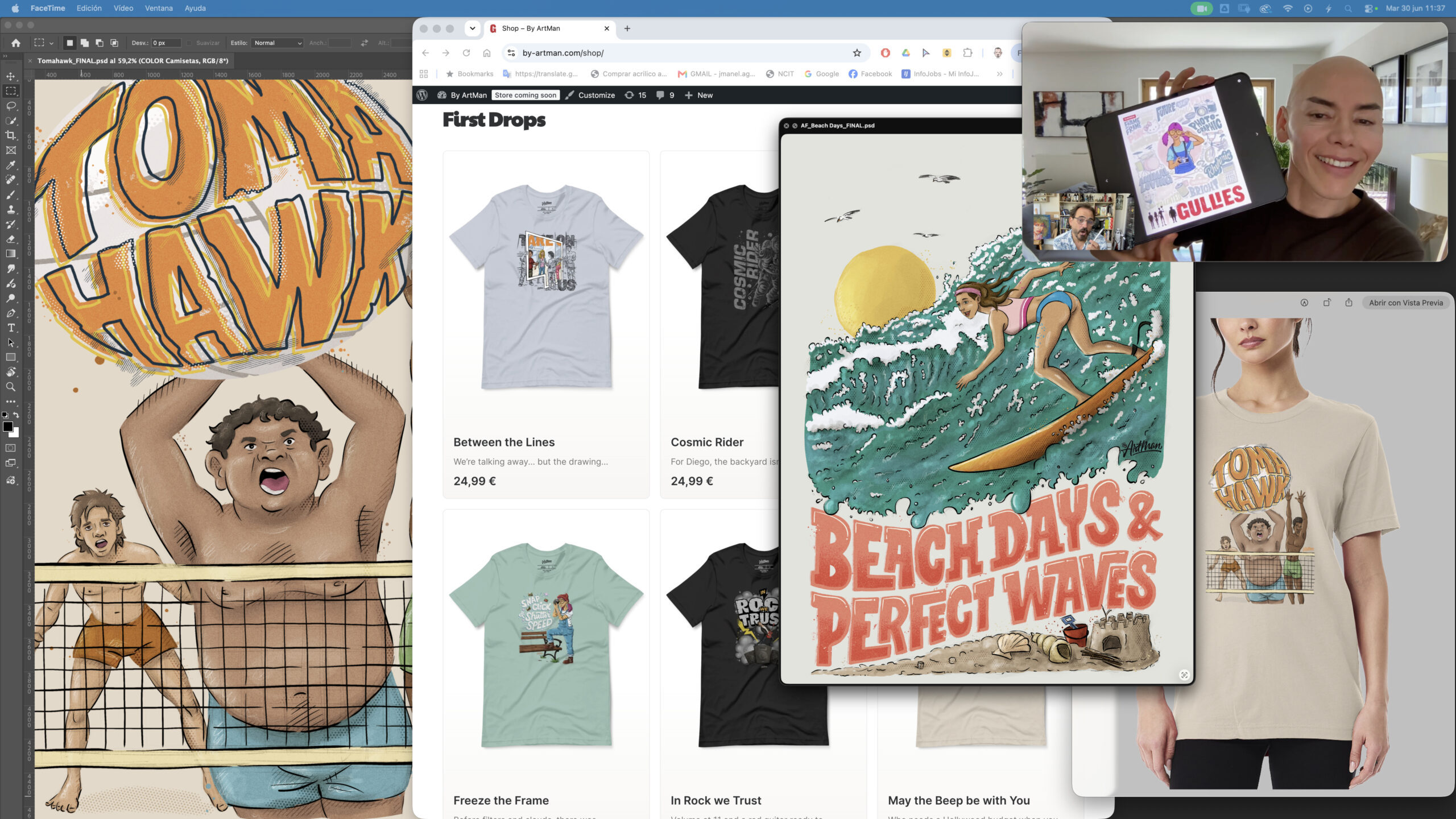Select the Lasso tool in Photoshop
Screen dimensions: 1456x819
(11, 106)
